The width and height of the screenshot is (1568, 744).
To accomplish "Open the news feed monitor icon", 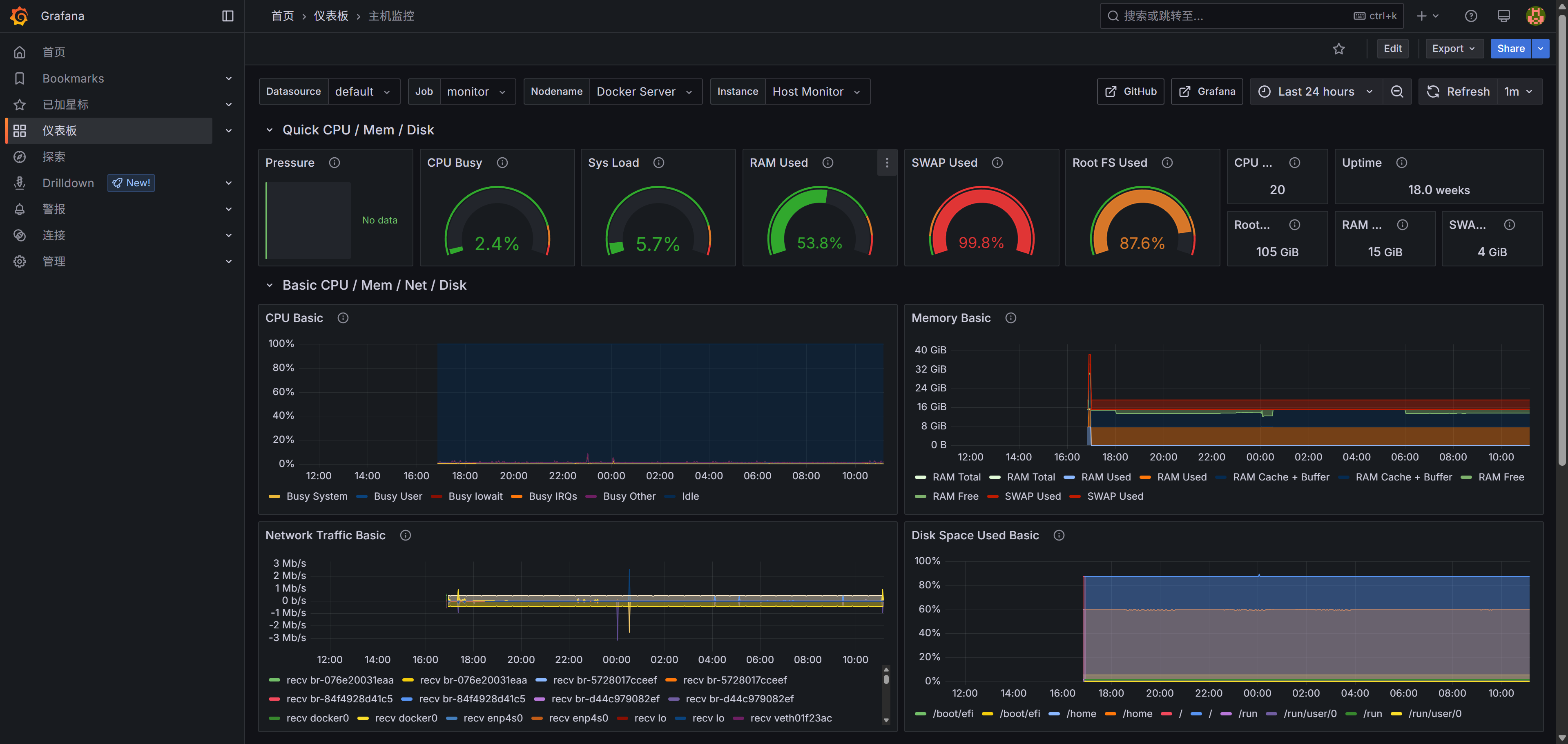I will click(x=1503, y=16).
